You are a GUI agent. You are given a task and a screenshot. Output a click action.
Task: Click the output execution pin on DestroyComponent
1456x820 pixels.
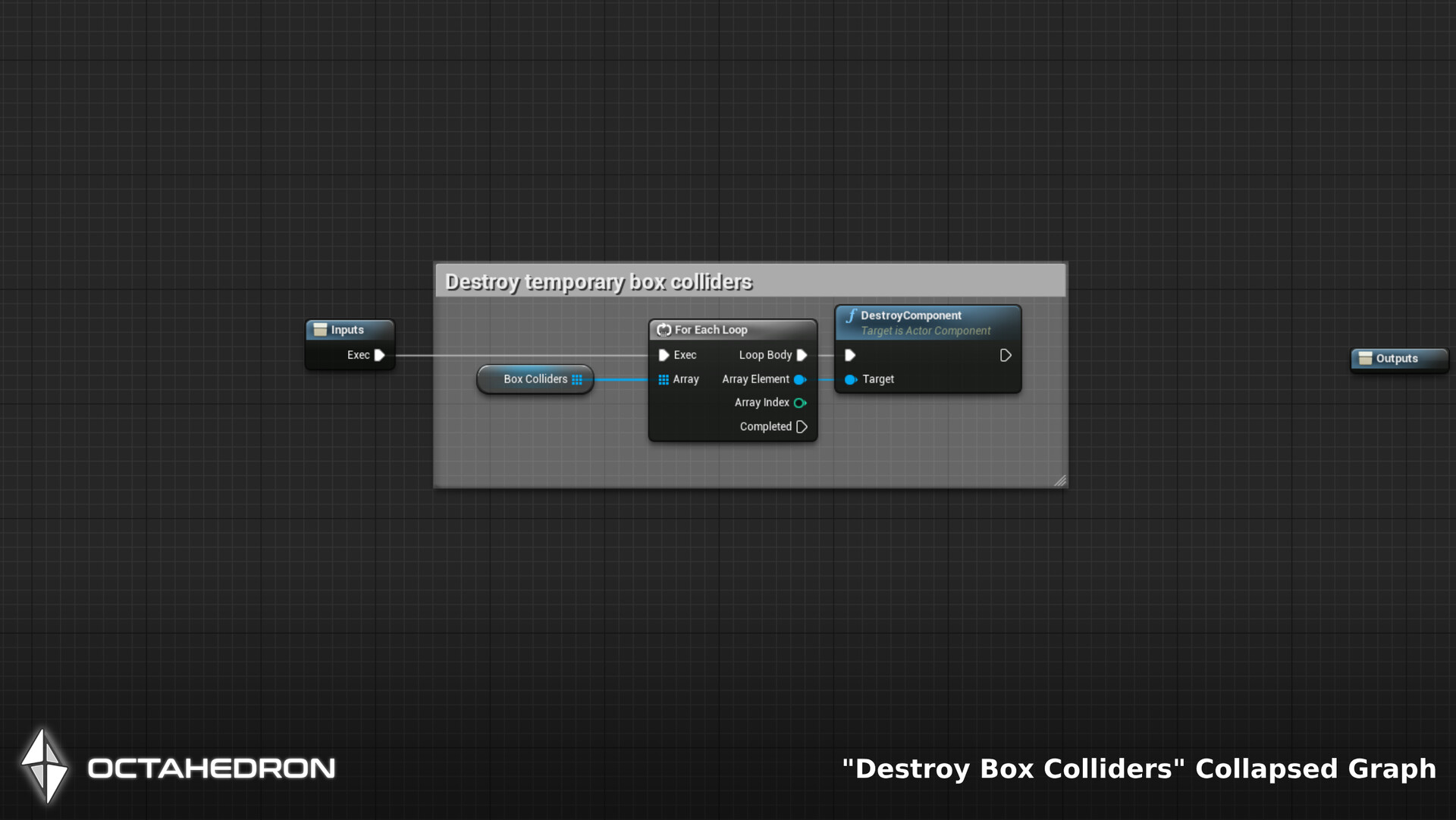(1006, 354)
